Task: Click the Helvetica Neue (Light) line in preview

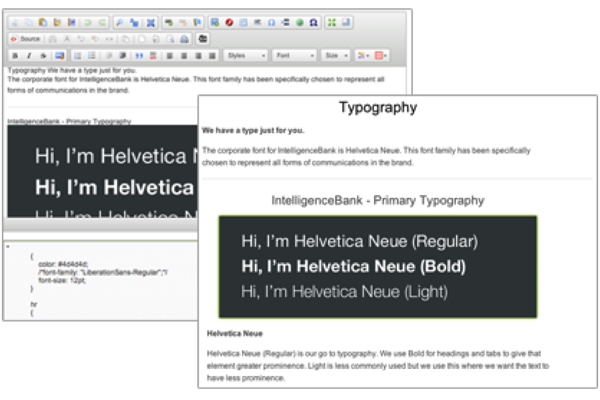Action: (x=344, y=292)
